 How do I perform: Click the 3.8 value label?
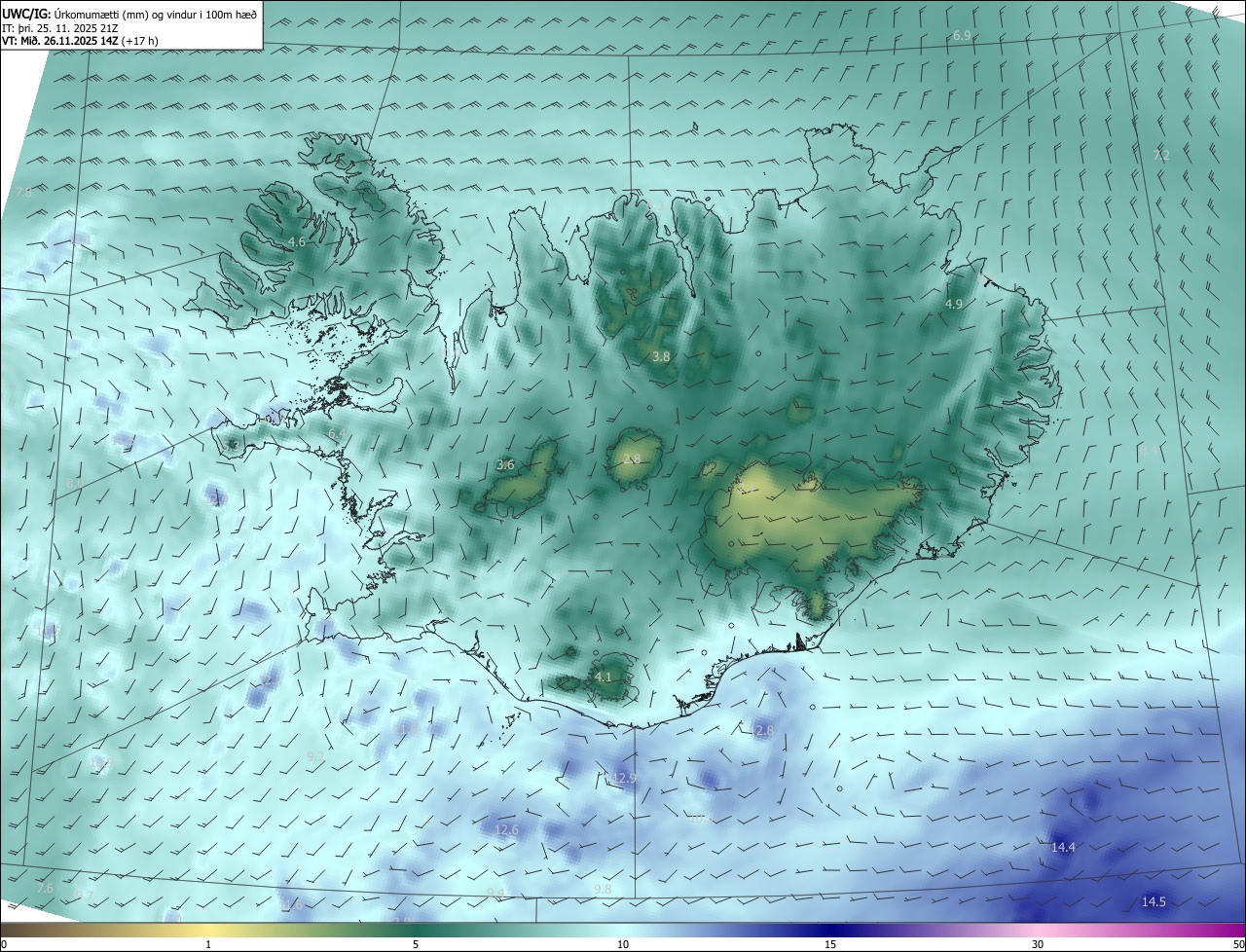[x=661, y=357]
